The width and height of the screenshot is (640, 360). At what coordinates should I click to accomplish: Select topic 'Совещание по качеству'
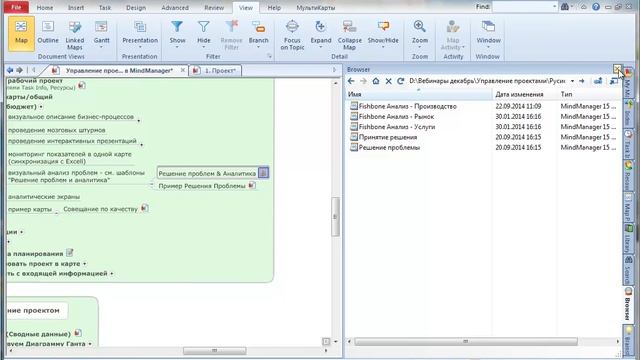click(x=100, y=209)
